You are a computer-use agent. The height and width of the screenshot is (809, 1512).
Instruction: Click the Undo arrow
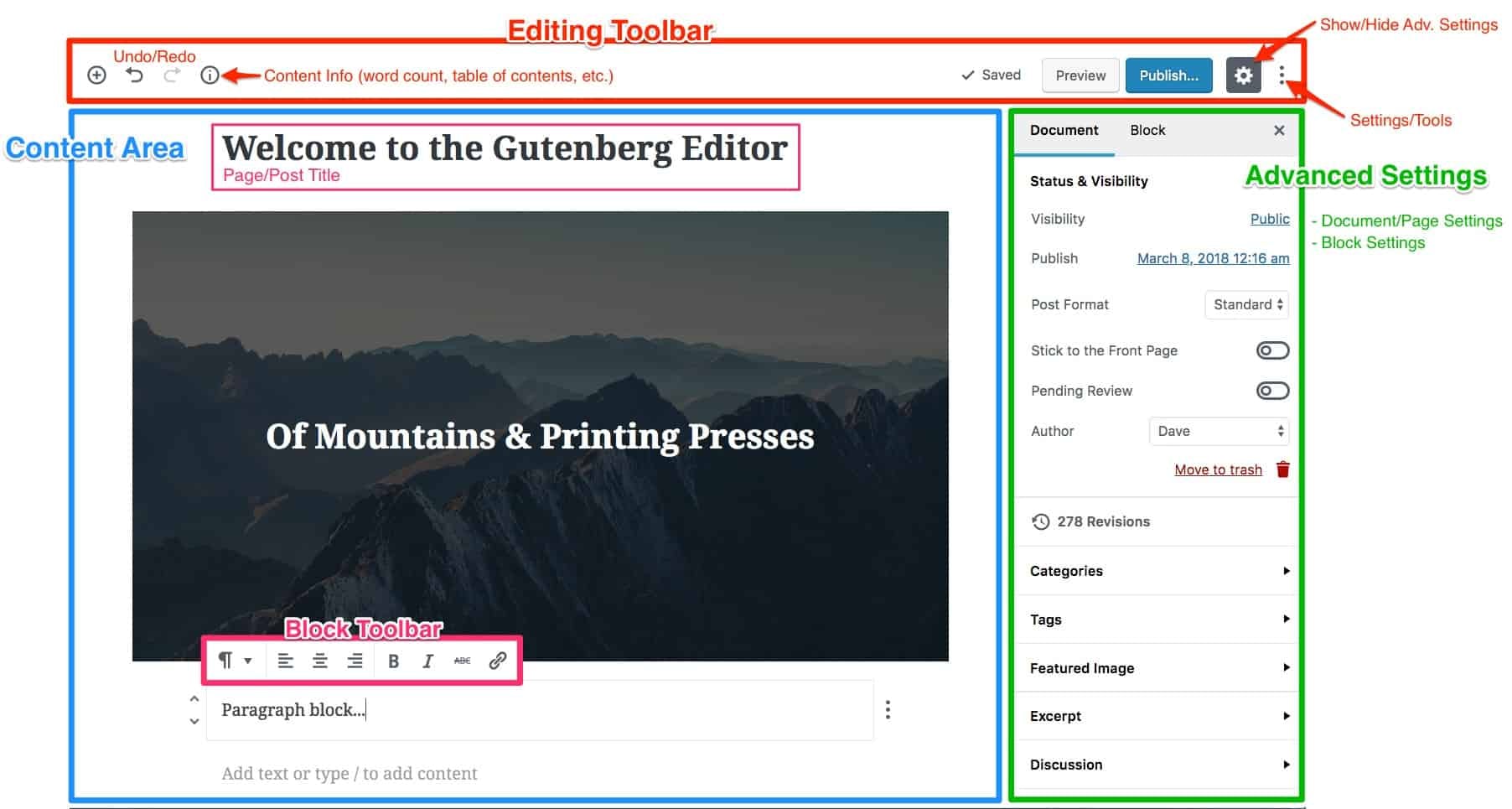tap(134, 75)
